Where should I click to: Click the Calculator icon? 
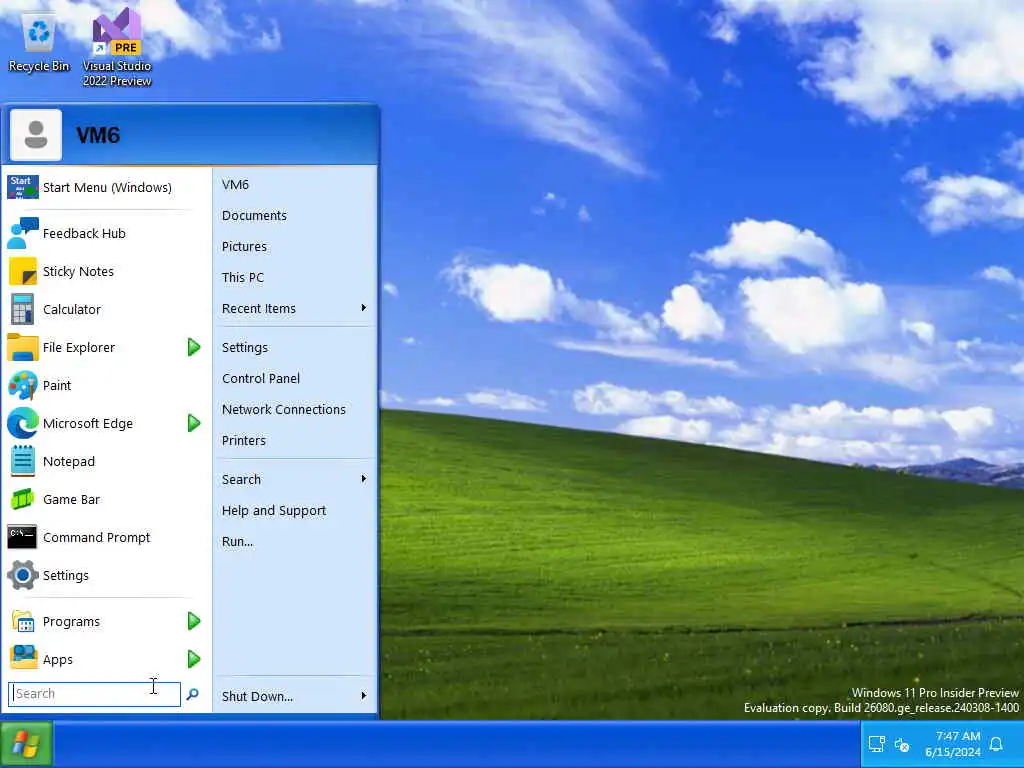(23, 309)
